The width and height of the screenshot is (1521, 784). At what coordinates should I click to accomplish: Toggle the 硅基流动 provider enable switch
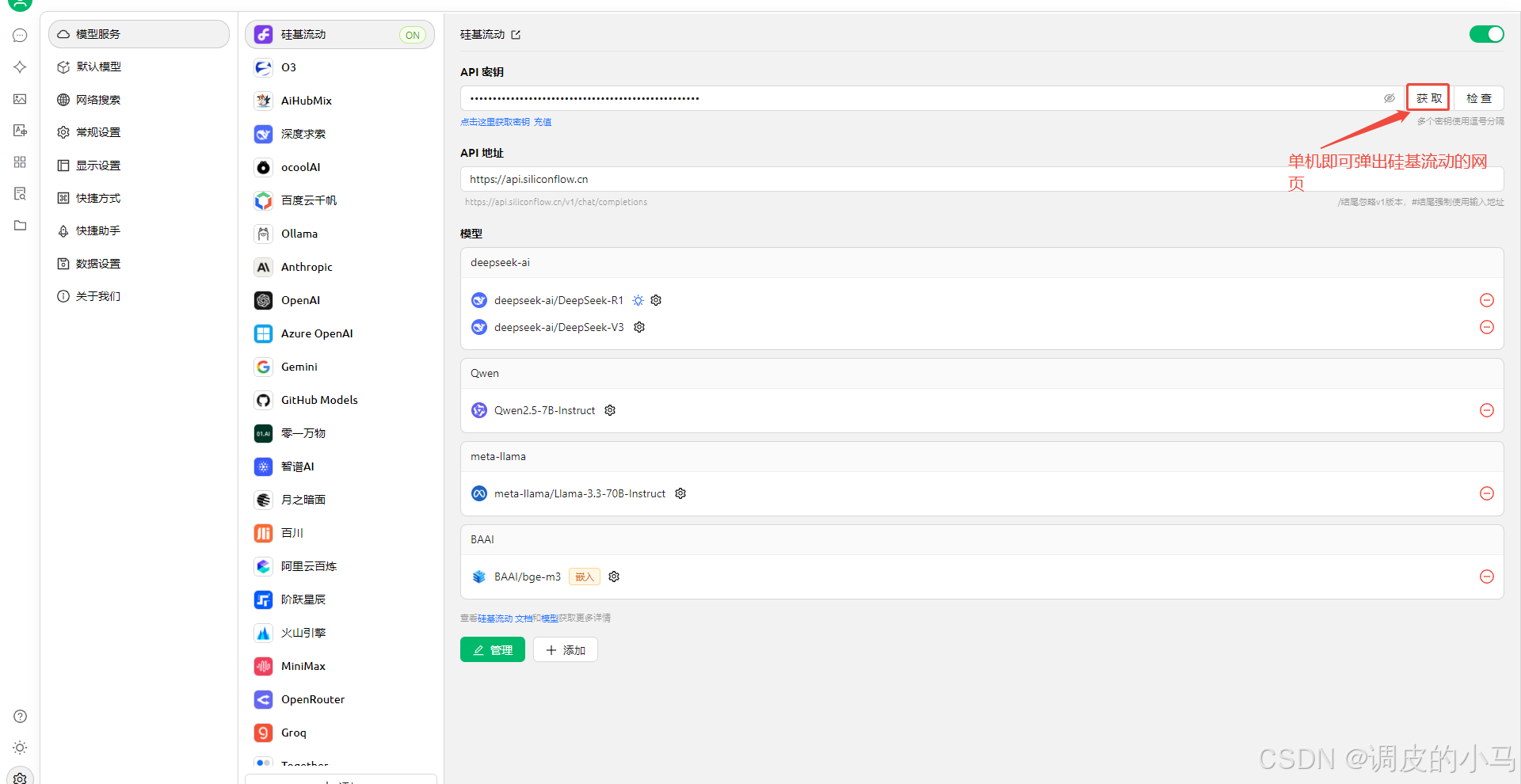click(x=1486, y=34)
